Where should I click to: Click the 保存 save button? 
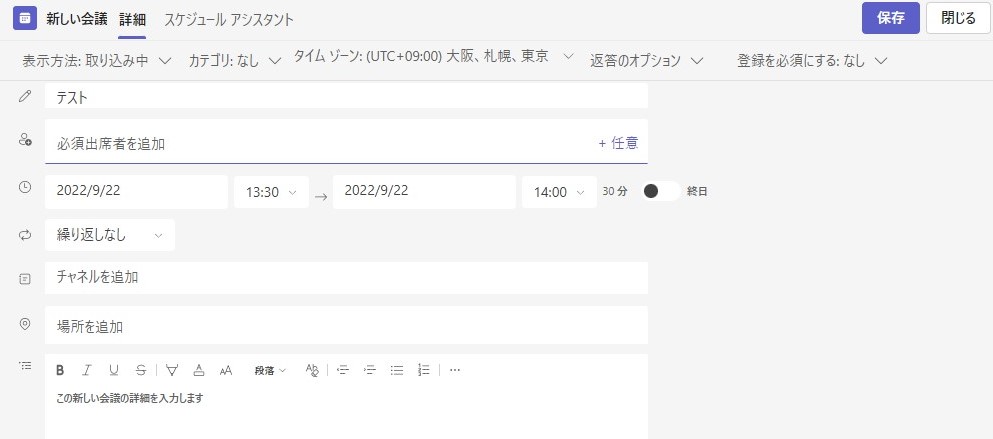pyautogui.click(x=890, y=18)
